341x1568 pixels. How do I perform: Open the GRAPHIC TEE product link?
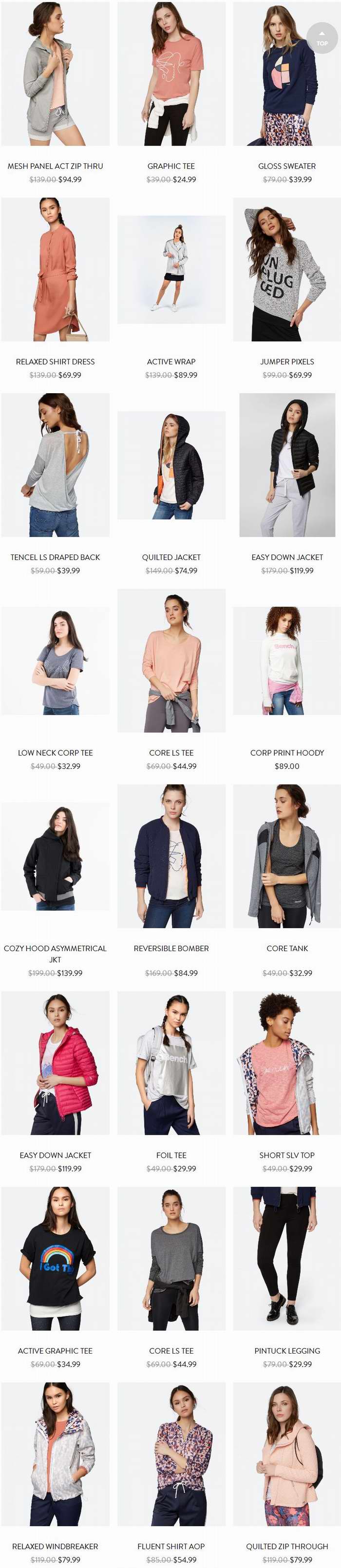tap(171, 166)
